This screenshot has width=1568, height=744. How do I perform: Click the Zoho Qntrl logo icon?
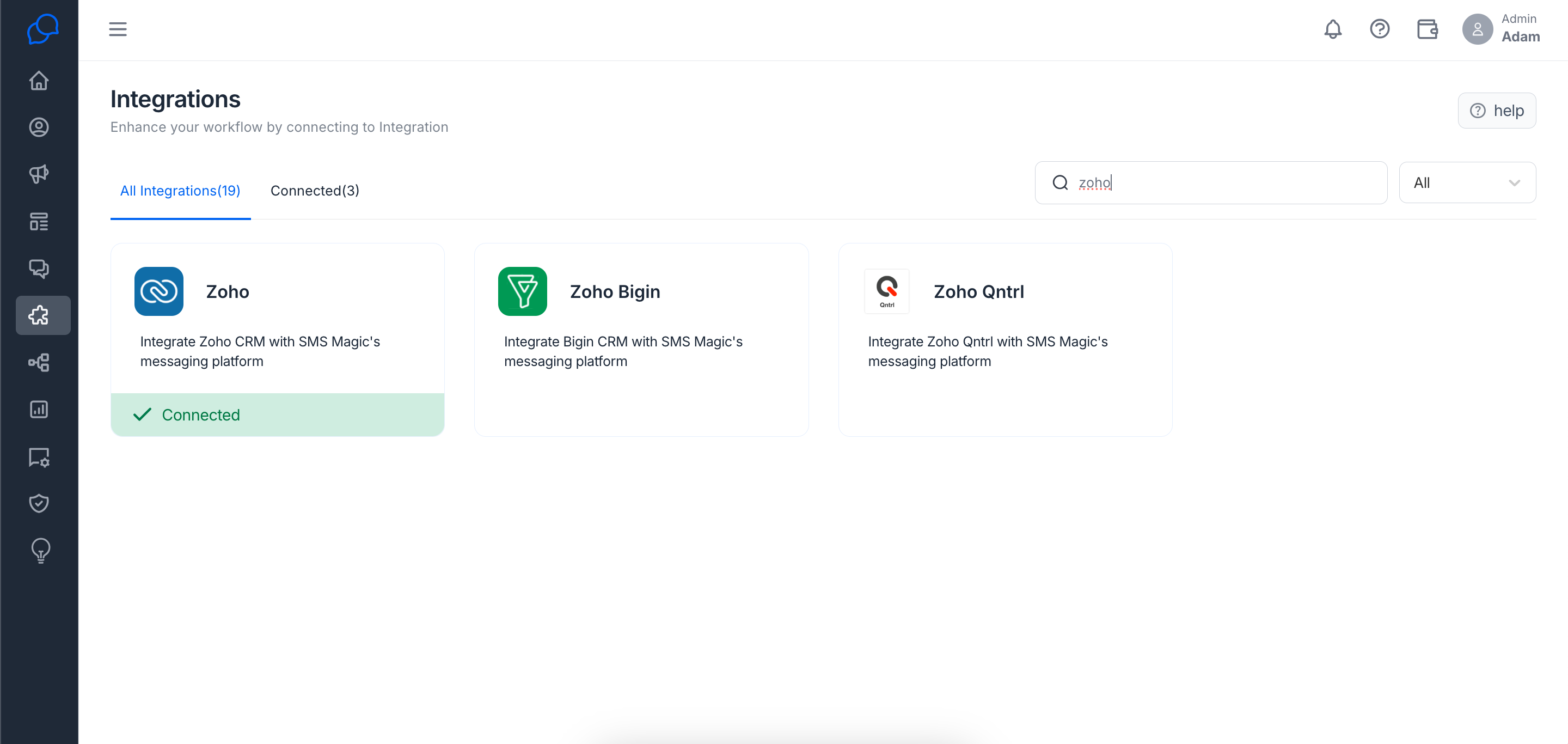pyautogui.click(x=887, y=291)
